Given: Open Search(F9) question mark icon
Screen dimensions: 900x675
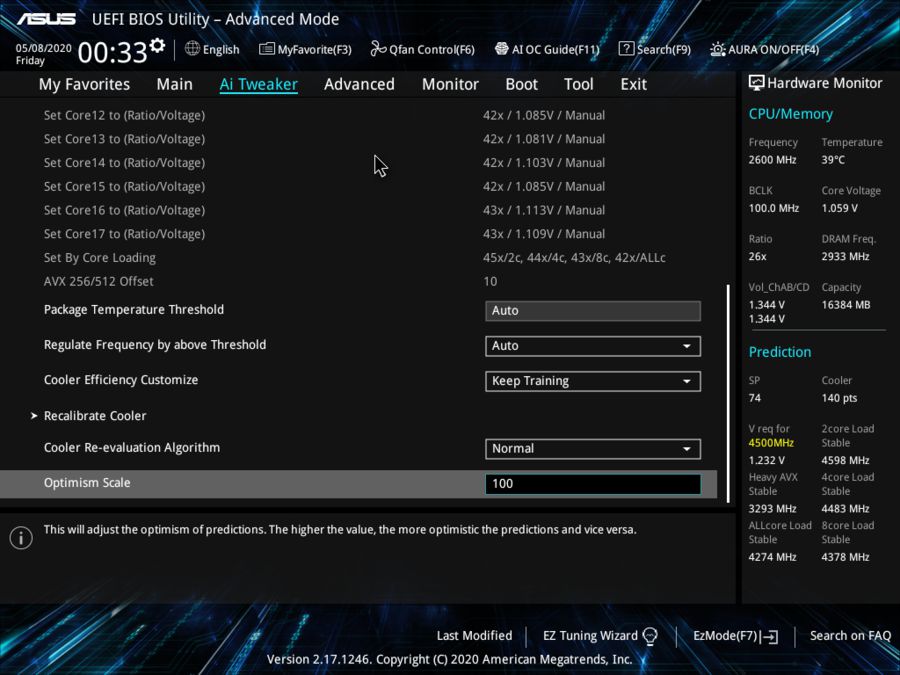Looking at the screenshot, I should pos(626,49).
